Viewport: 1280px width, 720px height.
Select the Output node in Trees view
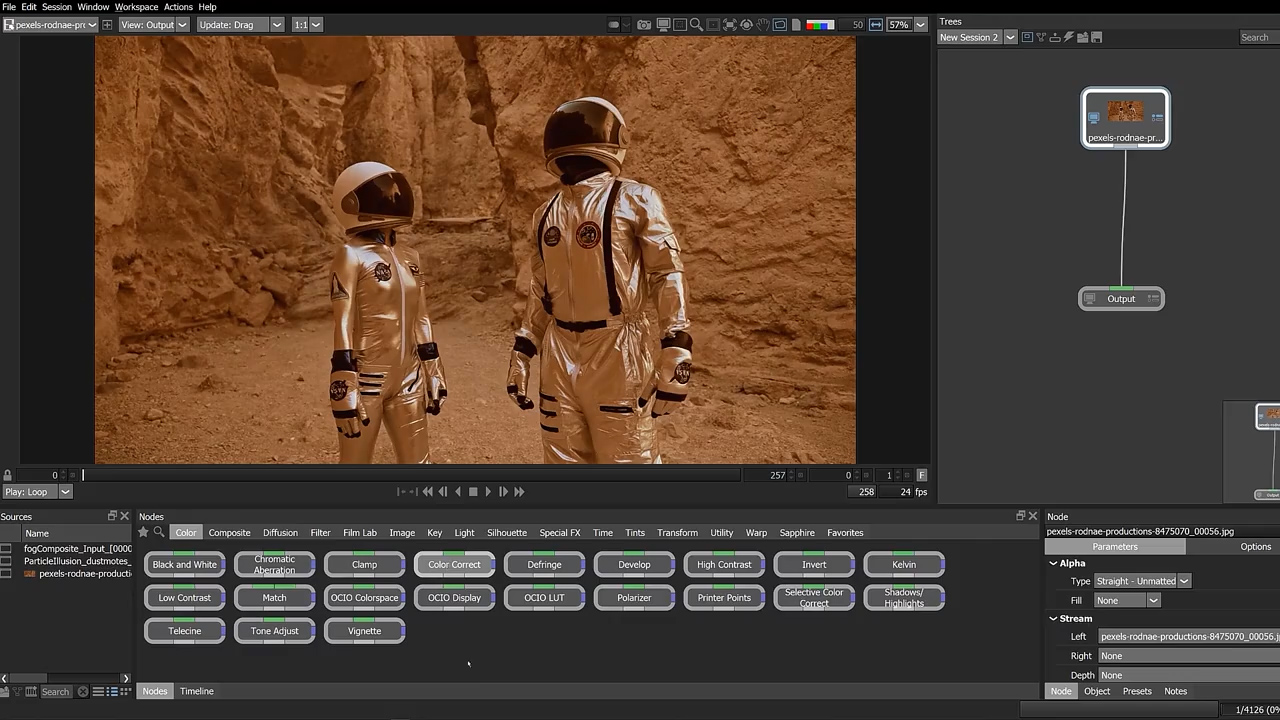point(1121,299)
